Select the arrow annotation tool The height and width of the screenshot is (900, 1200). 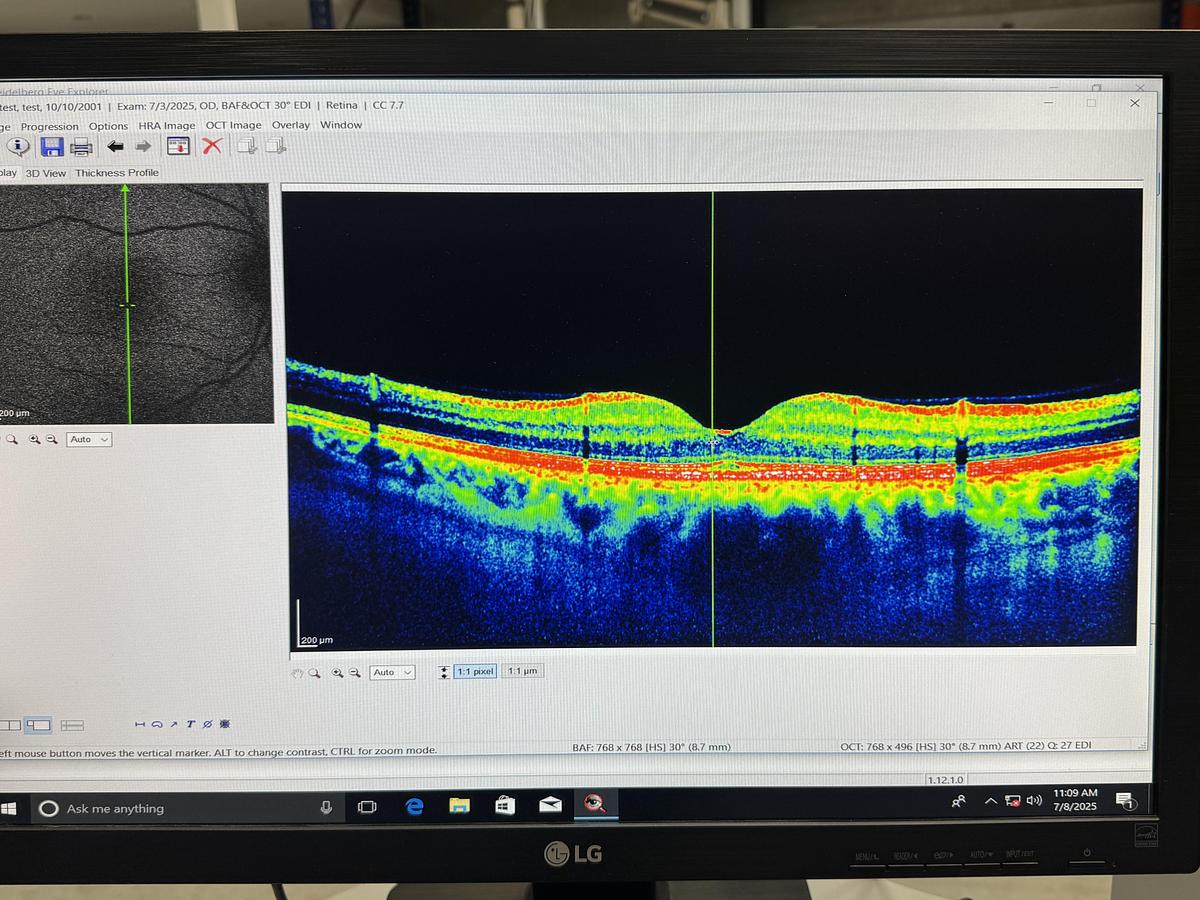(173, 724)
